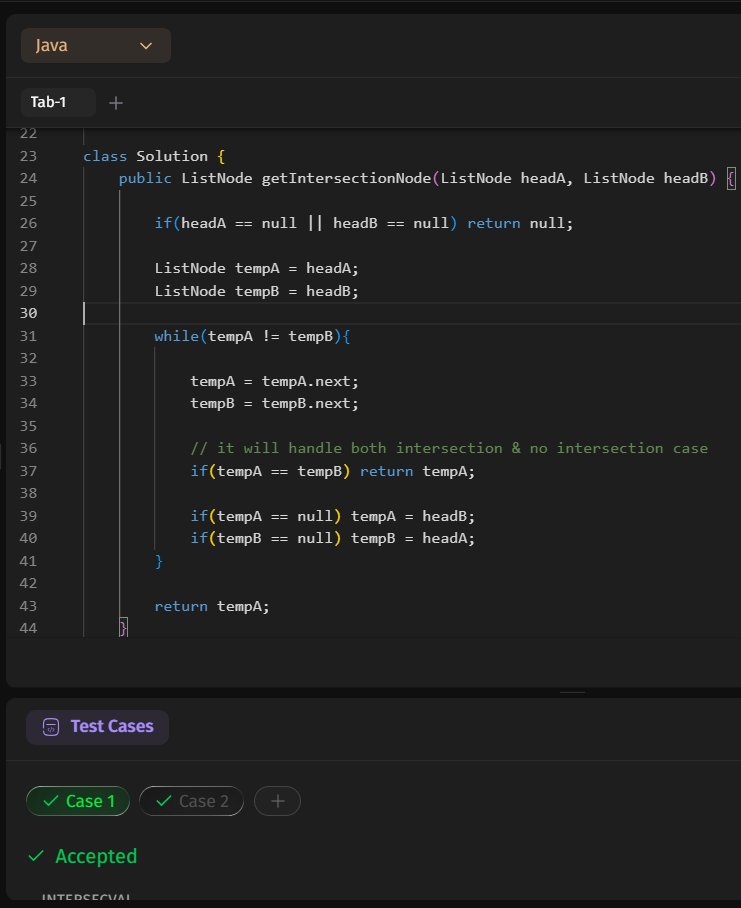This screenshot has width=741, height=908.
Task: Click the tempA = headB assignment
Action: (x=413, y=516)
